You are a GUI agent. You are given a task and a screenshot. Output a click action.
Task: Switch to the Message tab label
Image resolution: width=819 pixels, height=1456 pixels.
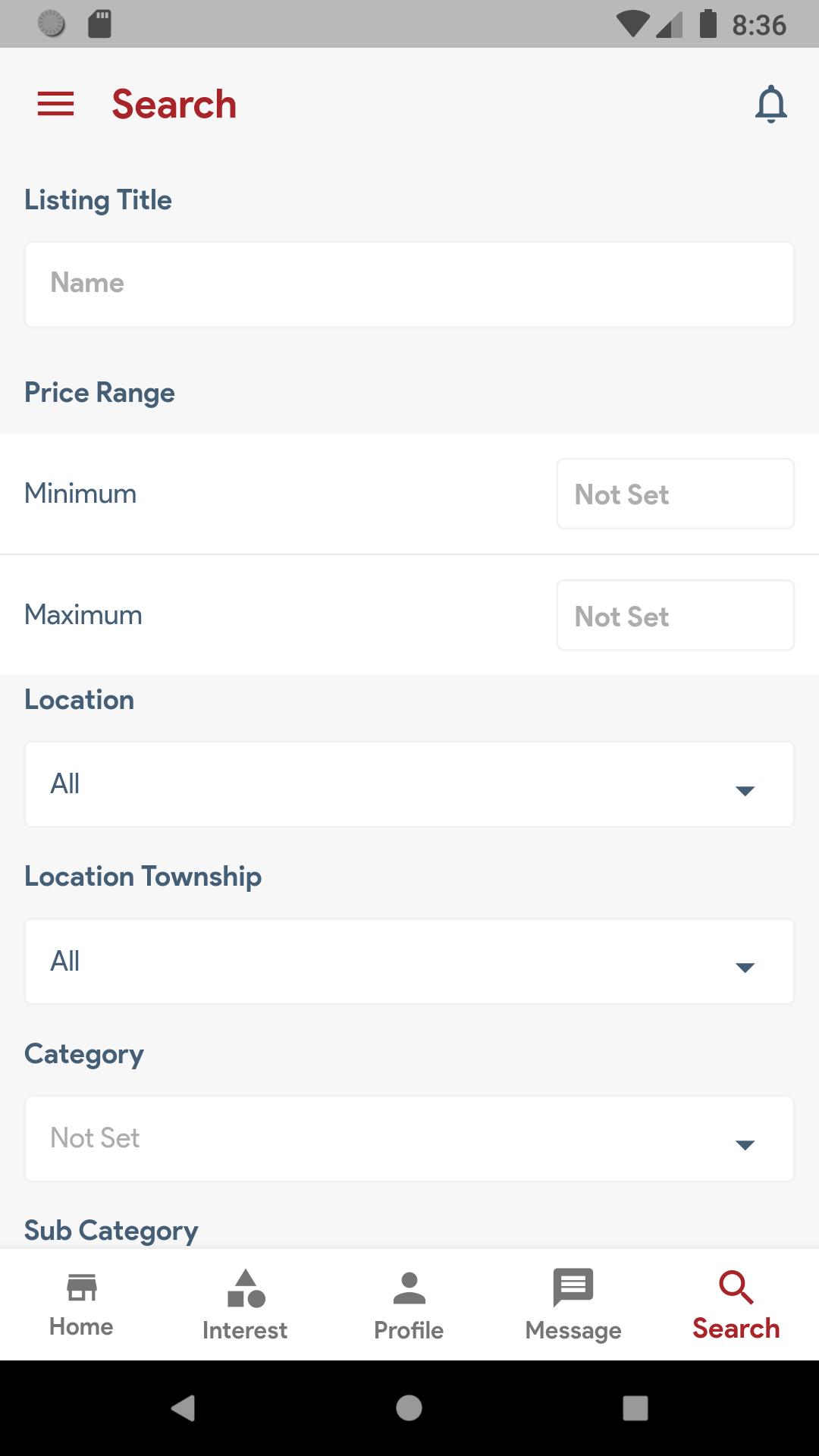point(573,1330)
